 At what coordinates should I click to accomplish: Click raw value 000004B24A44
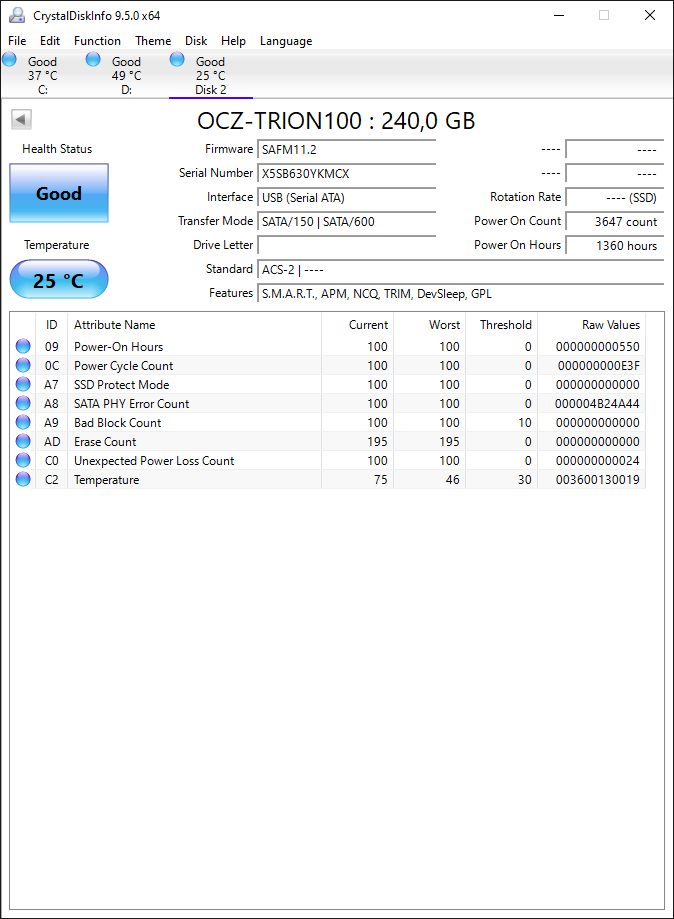click(597, 404)
